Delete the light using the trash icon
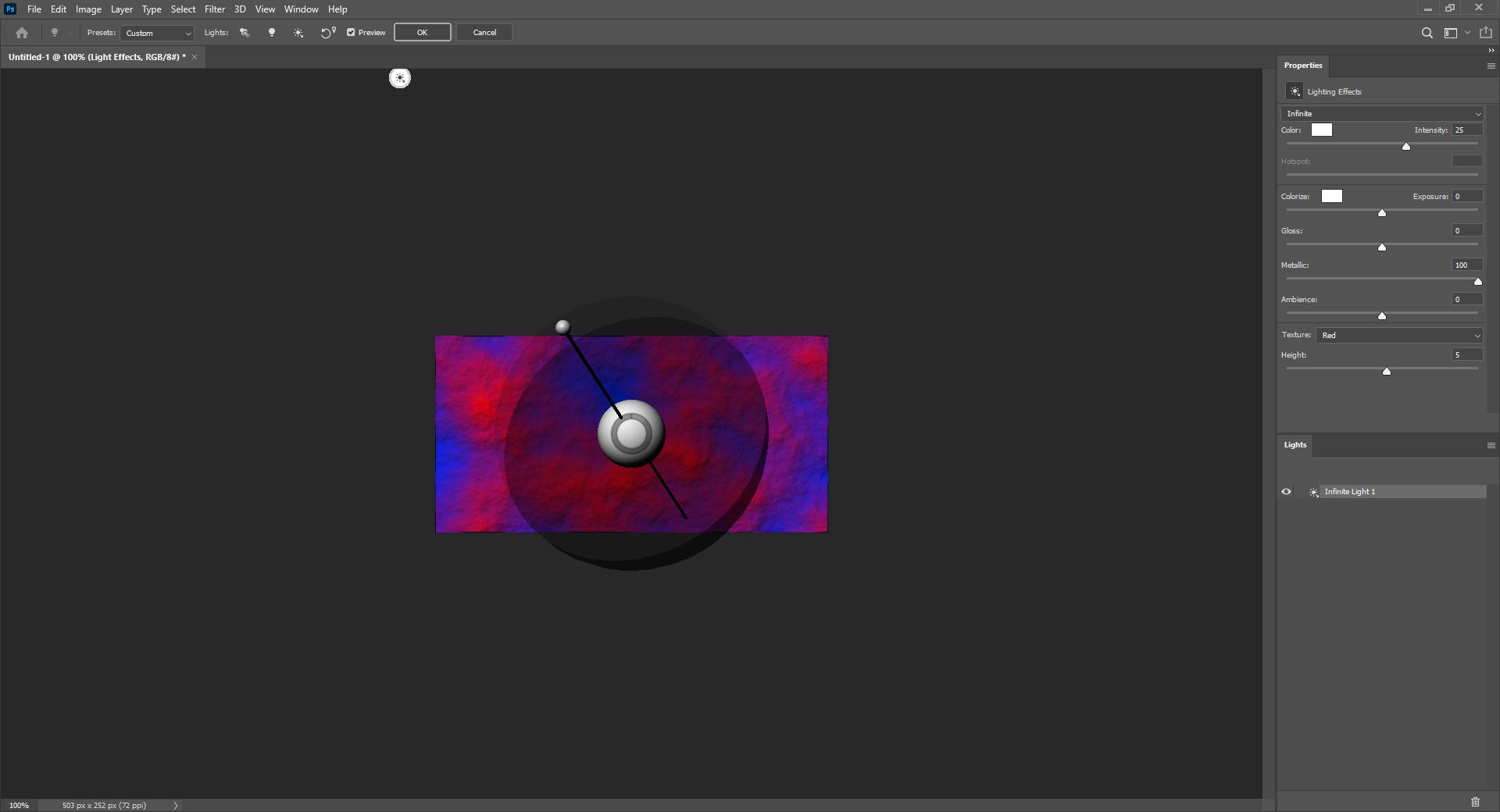1500x812 pixels. tap(1475, 802)
